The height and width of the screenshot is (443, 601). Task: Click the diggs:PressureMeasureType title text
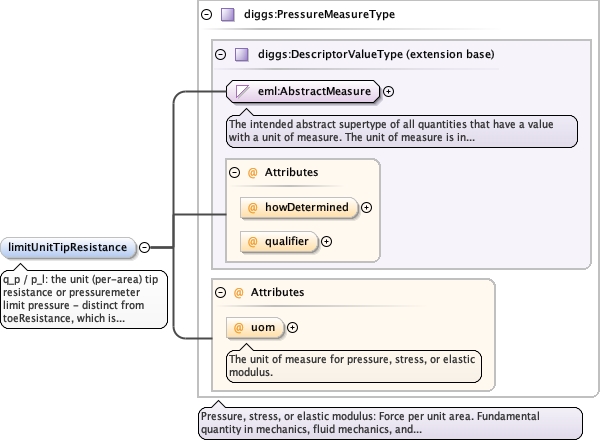(319, 15)
